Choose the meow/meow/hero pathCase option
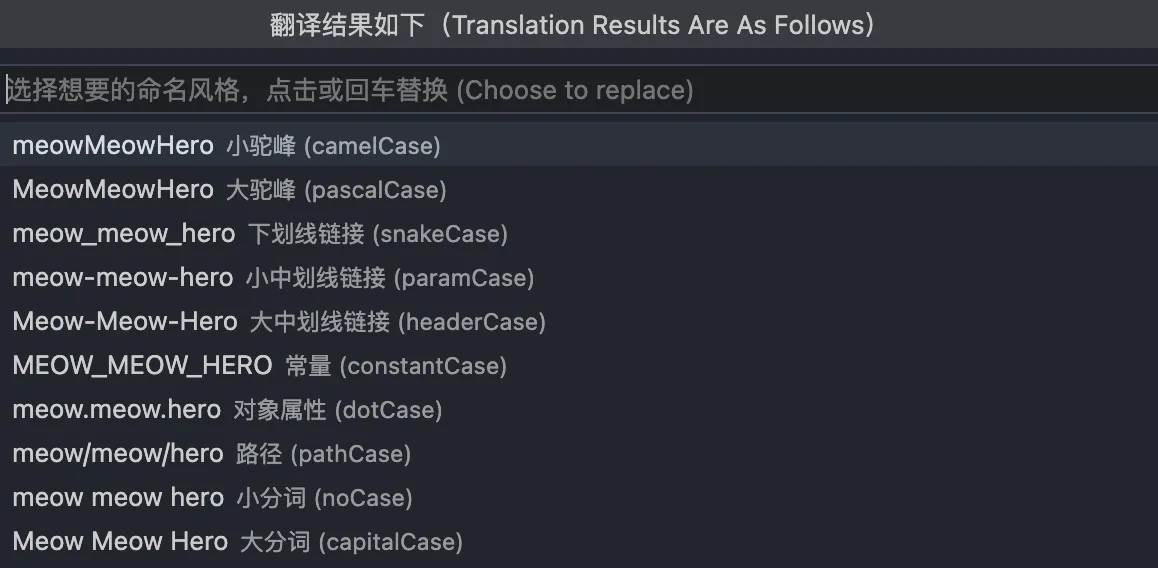 pyautogui.click(x=118, y=454)
